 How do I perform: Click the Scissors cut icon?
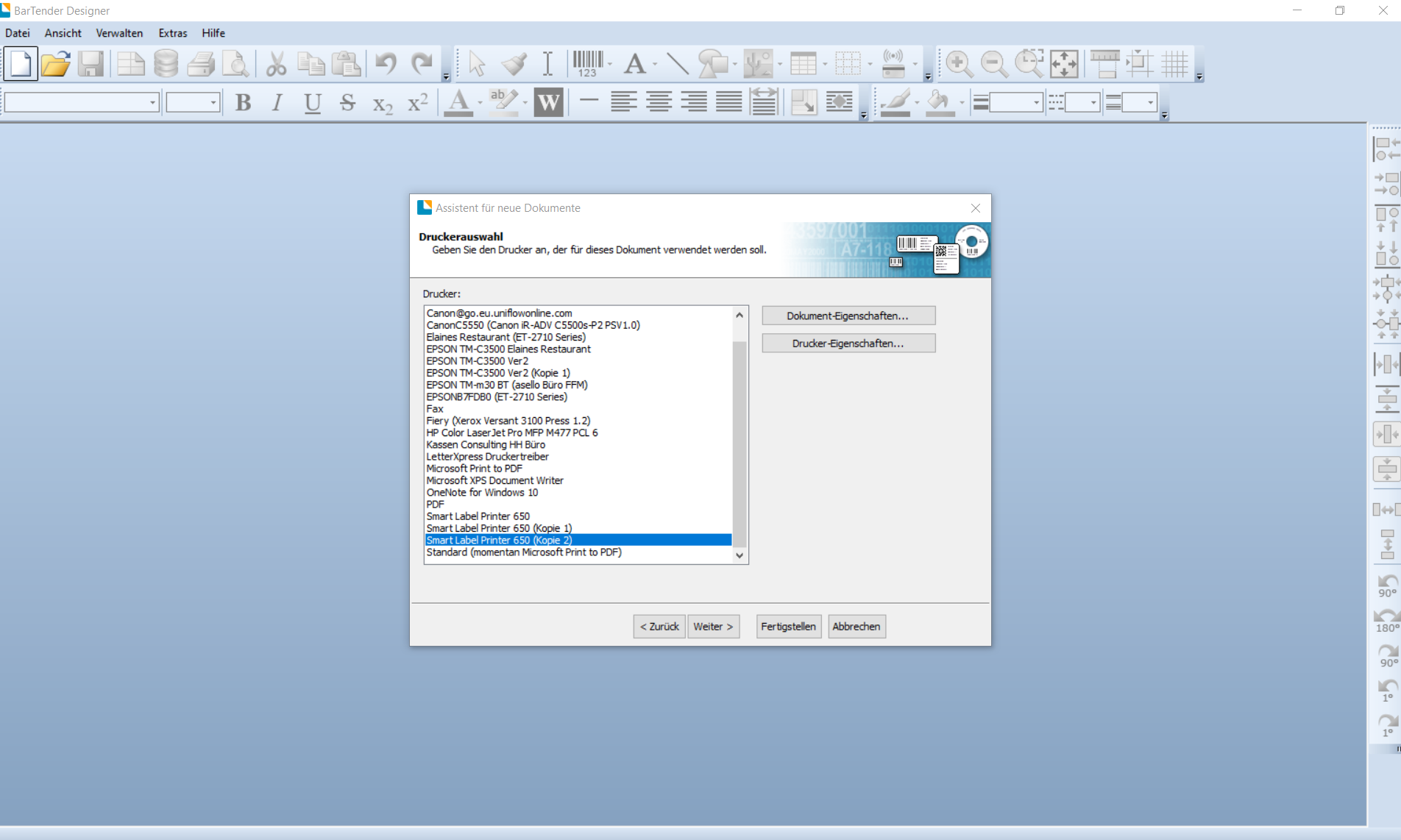[276, 64]
